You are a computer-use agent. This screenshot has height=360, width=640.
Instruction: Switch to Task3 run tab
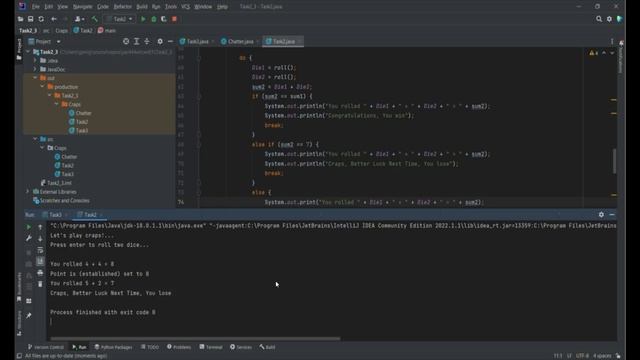55,215
